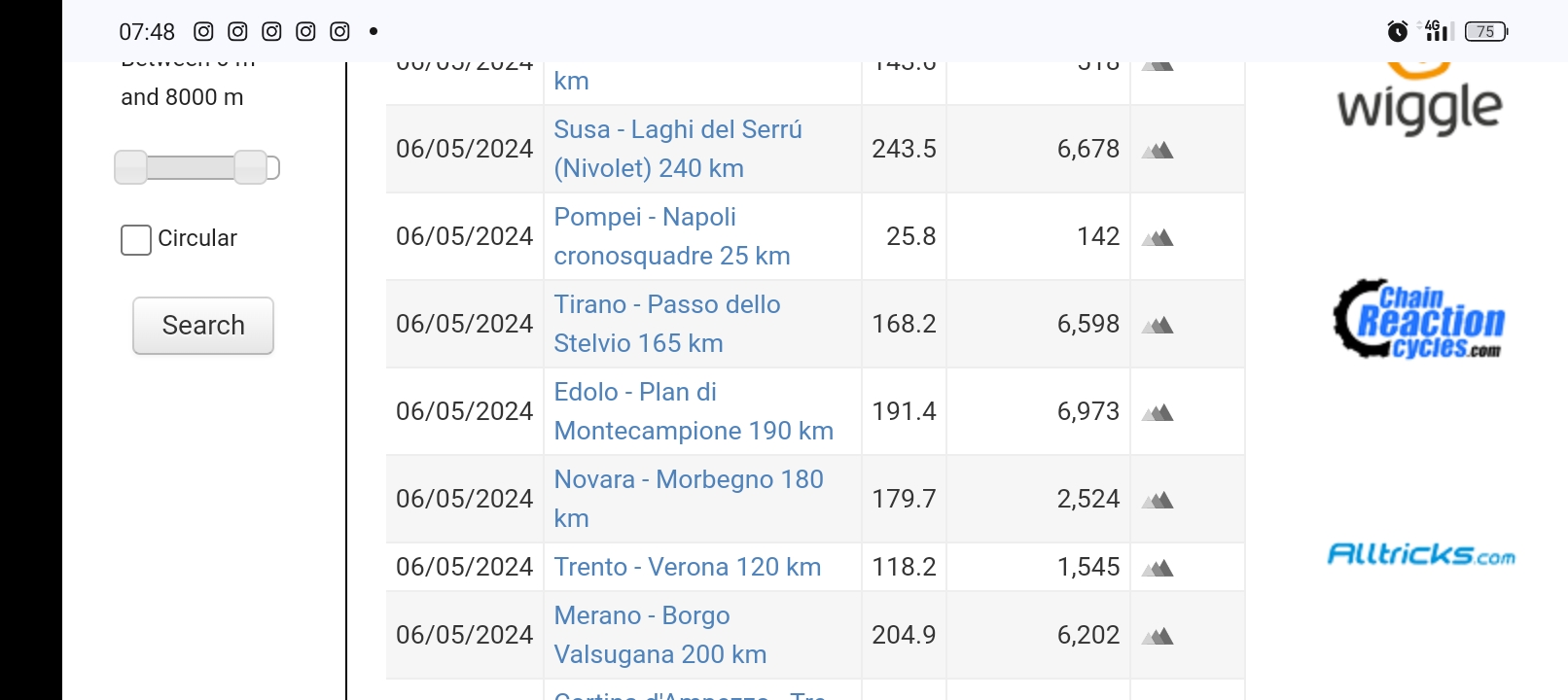The width and height of the screenshot is (1568, 700).
Task: Enable the Circular checkbox
Action: (136, 239)
